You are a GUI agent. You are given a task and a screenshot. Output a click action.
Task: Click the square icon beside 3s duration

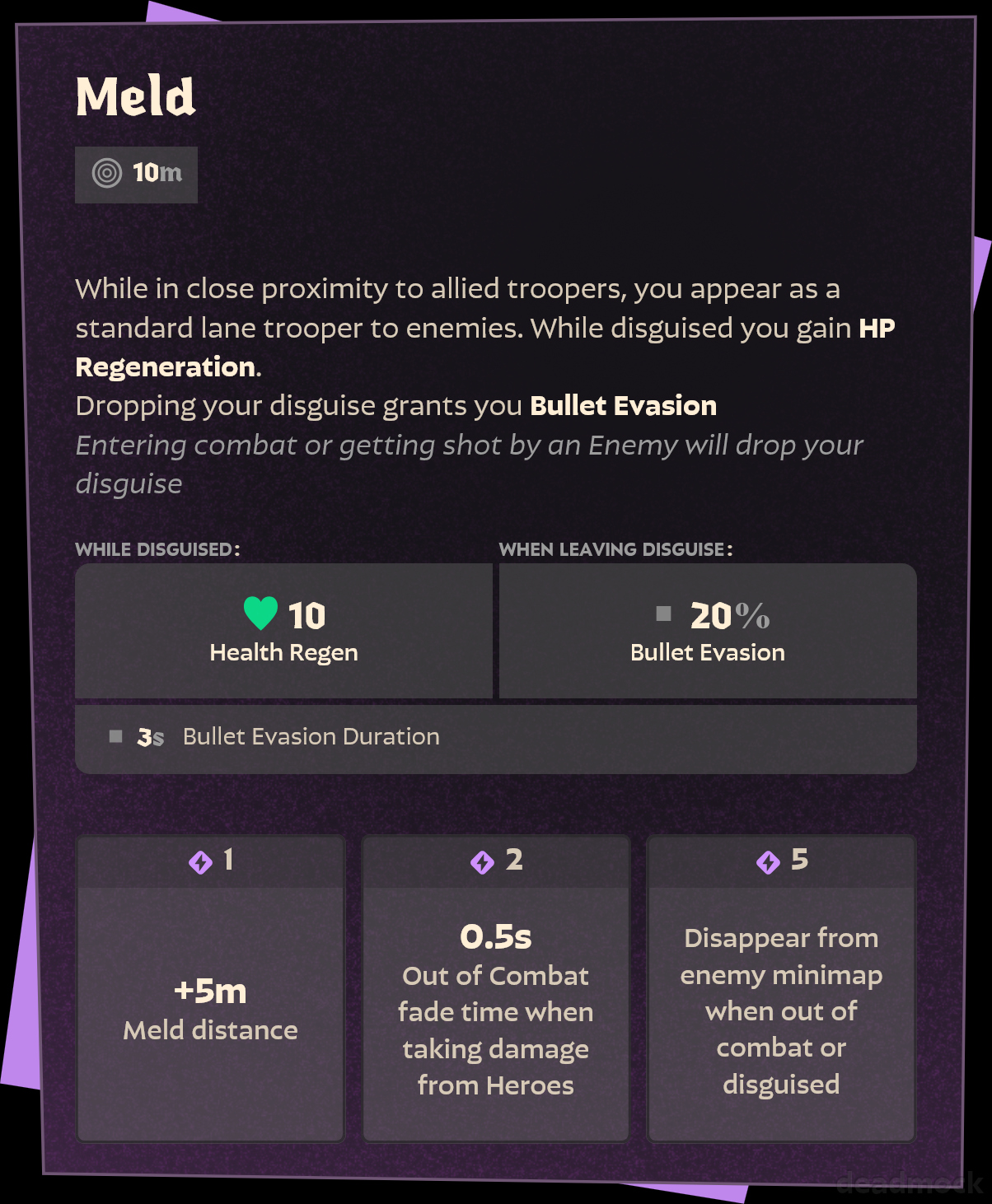pyautogui.click(x=116, y=736)
